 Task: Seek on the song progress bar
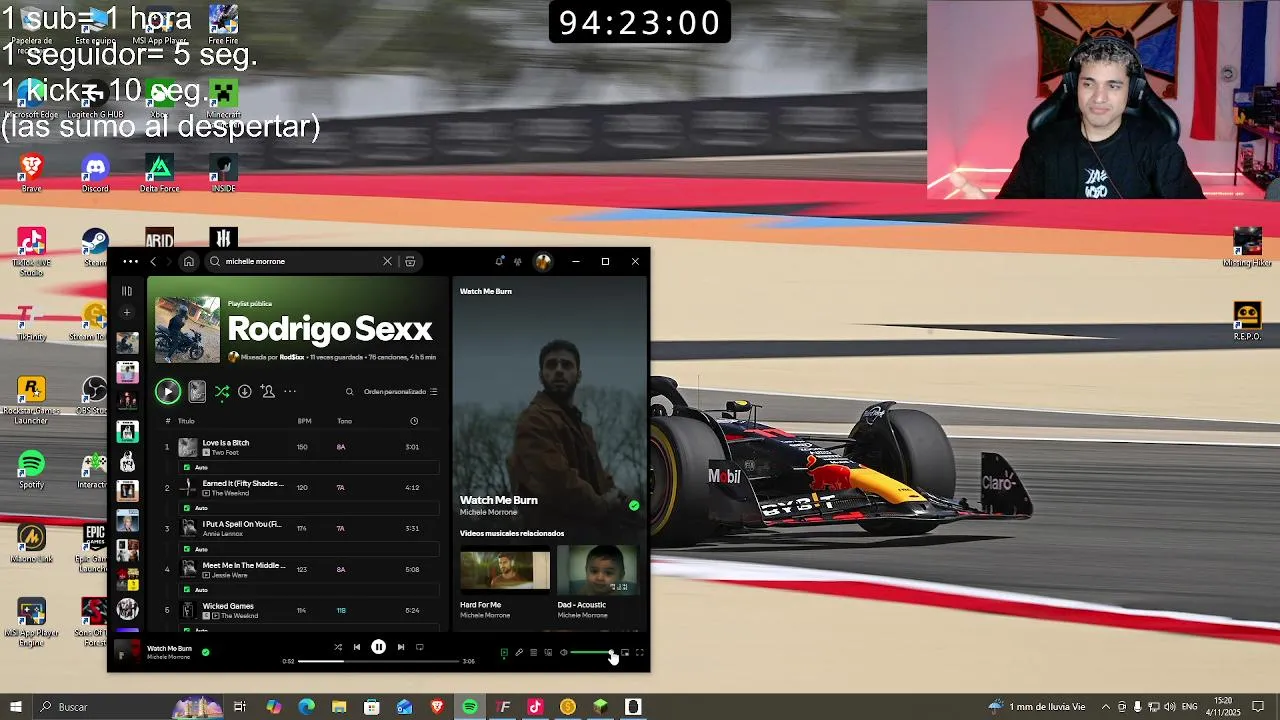(379, 661)
